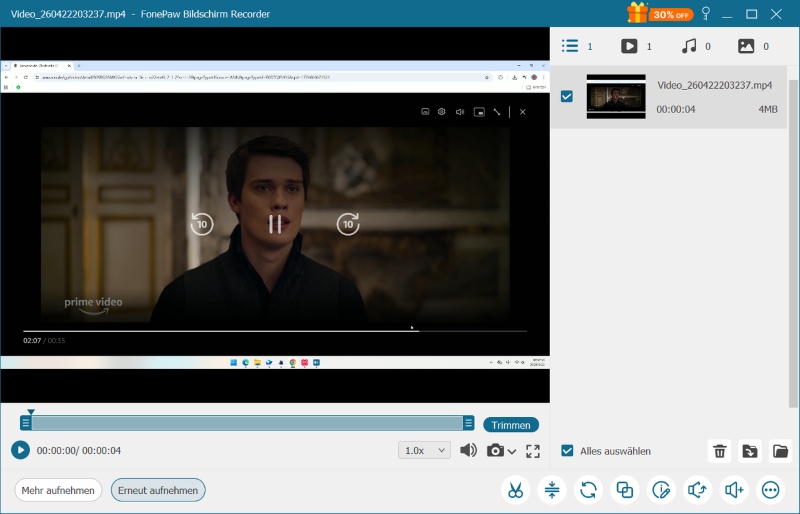The height and width of the screenshot is (514, 800).
Task: Open the extract audio tool
Action: (x=697, y=490)
